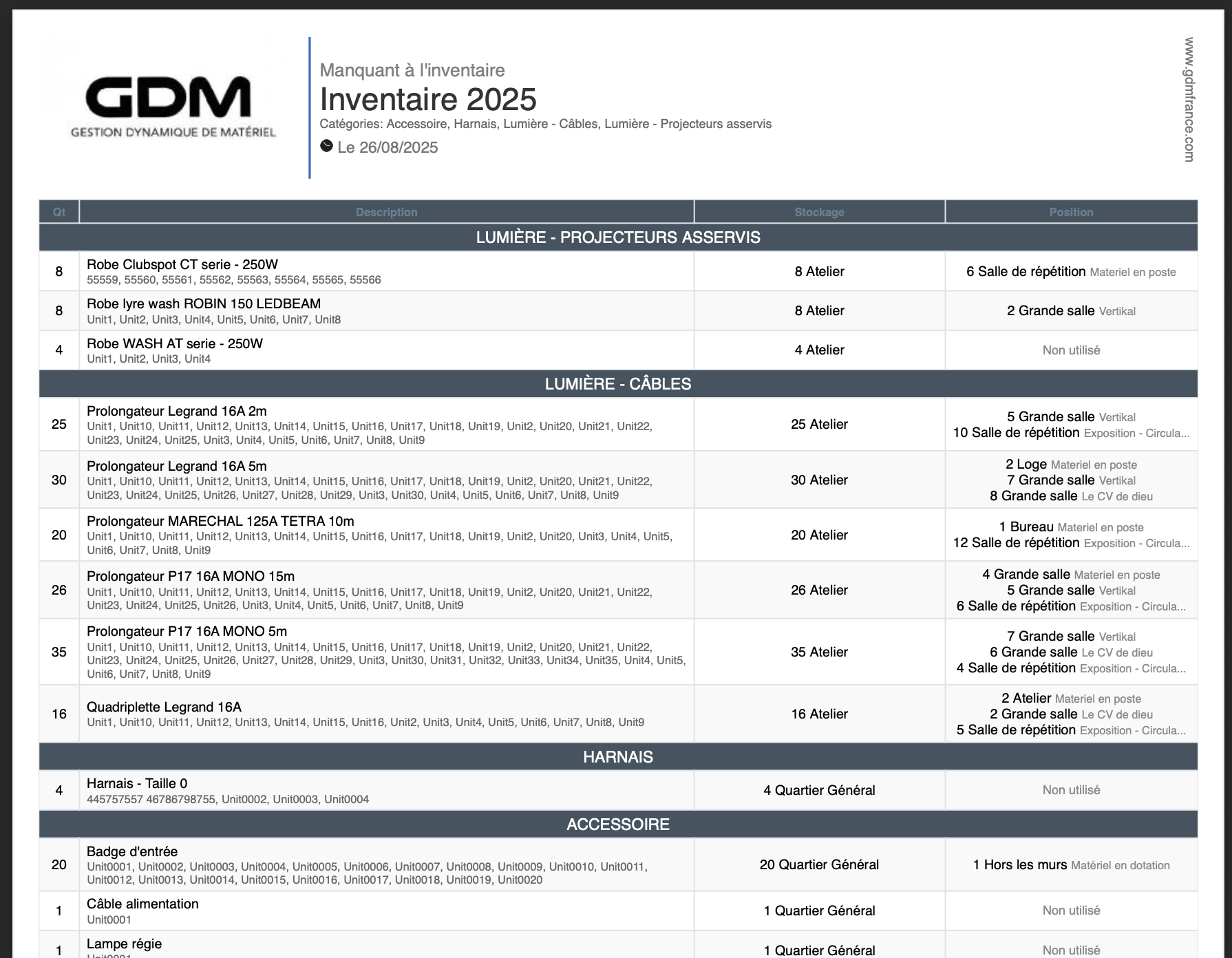The height and width of the screenshot is (958, 1232).
Task: Select the Lumière - Câbles section header
Action: [x=618, y=384]
